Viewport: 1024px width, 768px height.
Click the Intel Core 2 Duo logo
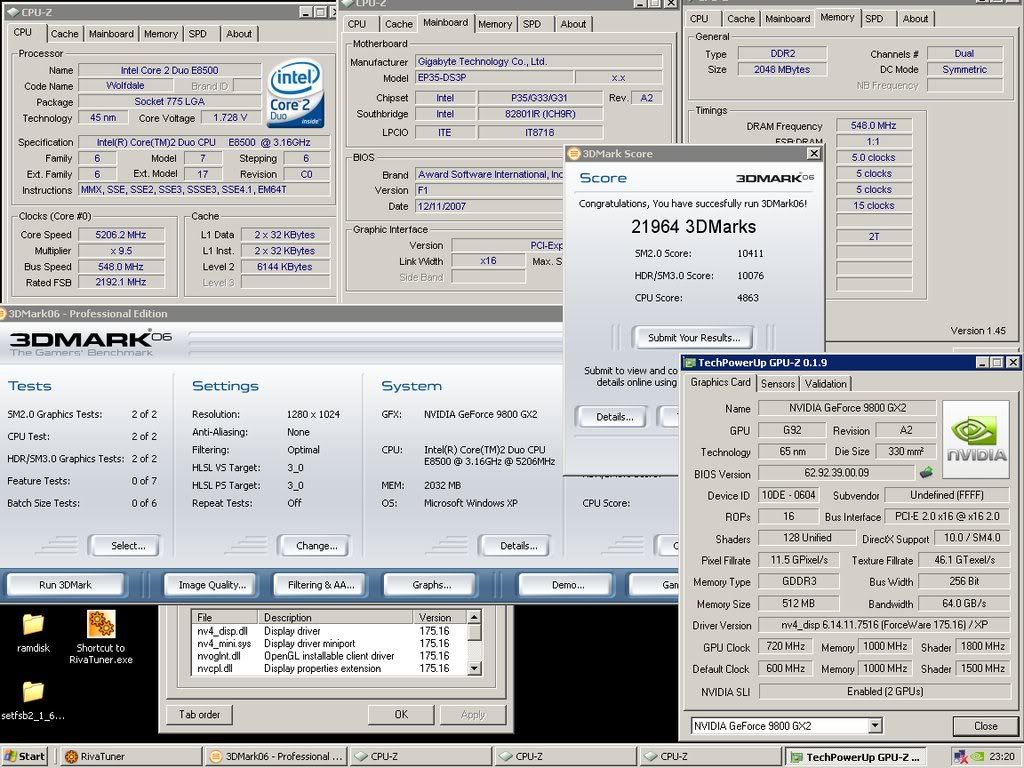tap(295, 93)
